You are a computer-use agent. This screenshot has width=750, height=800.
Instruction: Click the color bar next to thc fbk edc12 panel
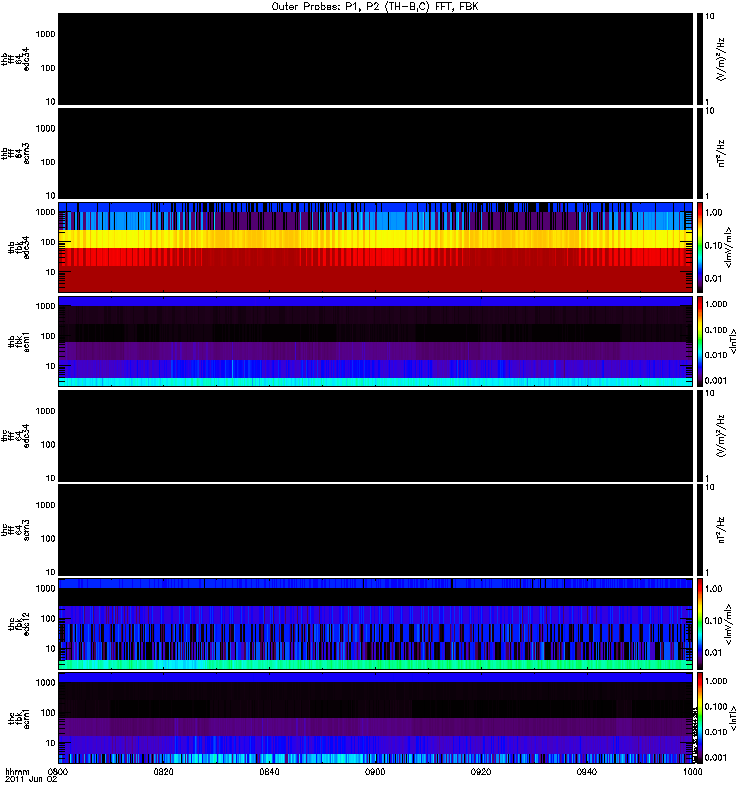click(701, 623)
